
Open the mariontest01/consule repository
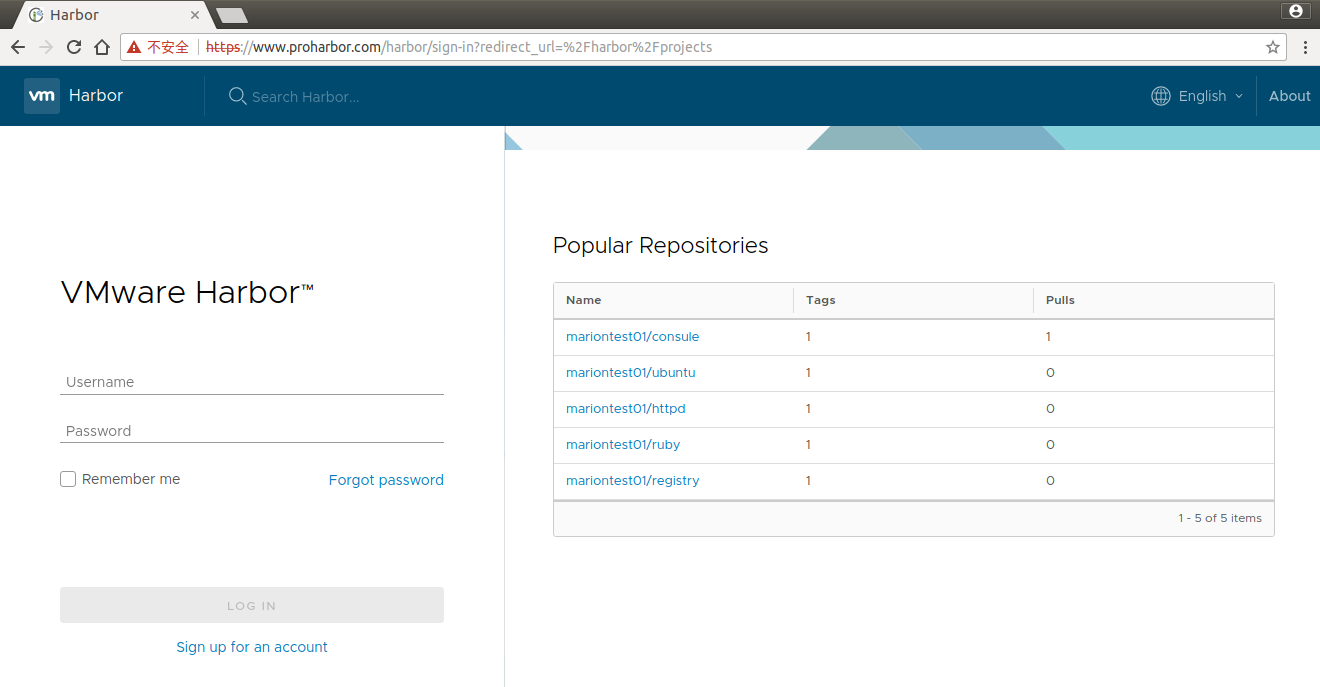[632, 337]
